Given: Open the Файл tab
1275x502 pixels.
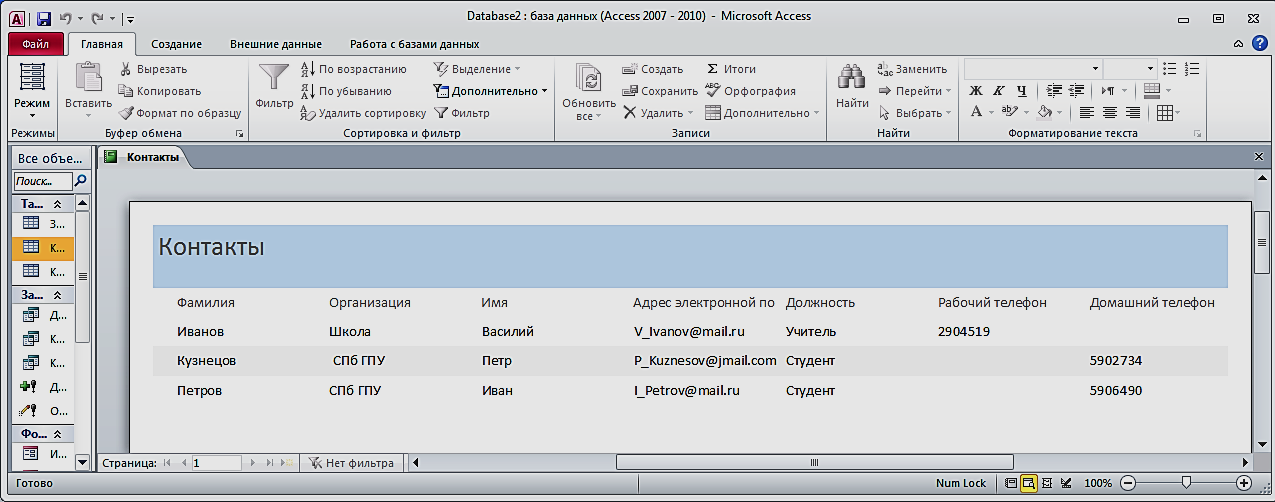Looking at the screenshot, I should coord(36,44).
